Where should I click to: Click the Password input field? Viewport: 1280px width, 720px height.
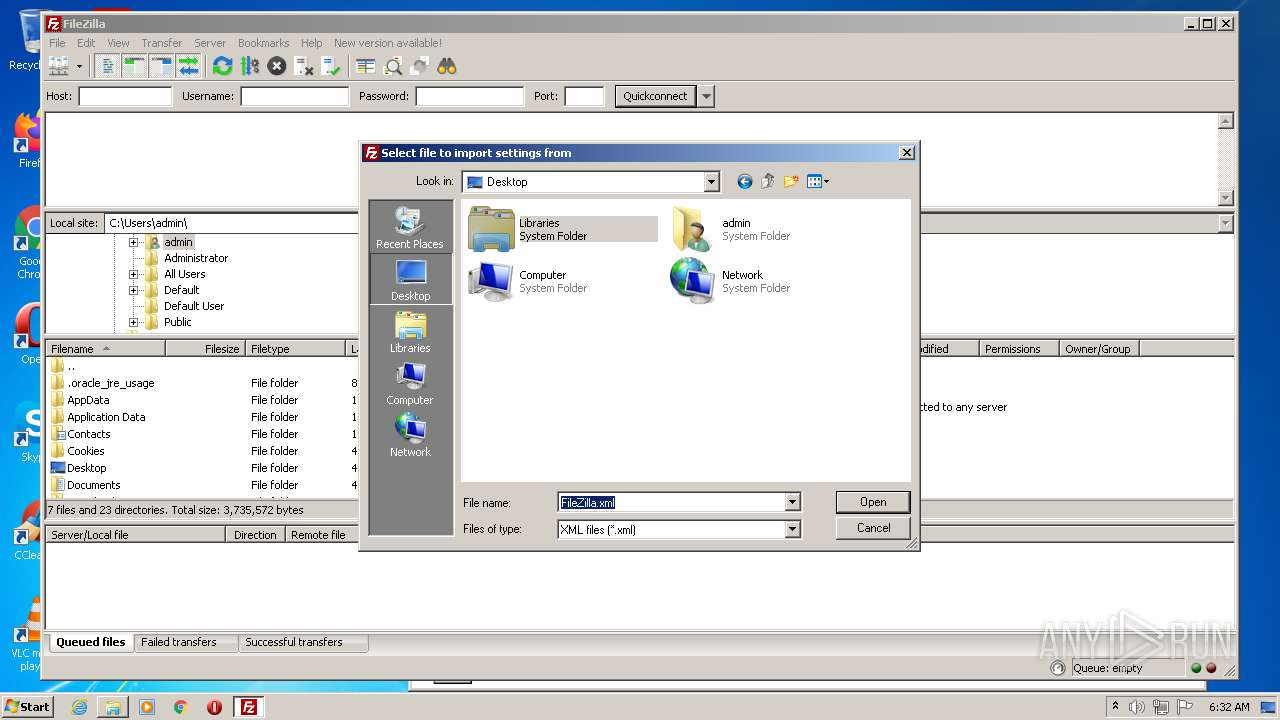[x=469, y=96]
